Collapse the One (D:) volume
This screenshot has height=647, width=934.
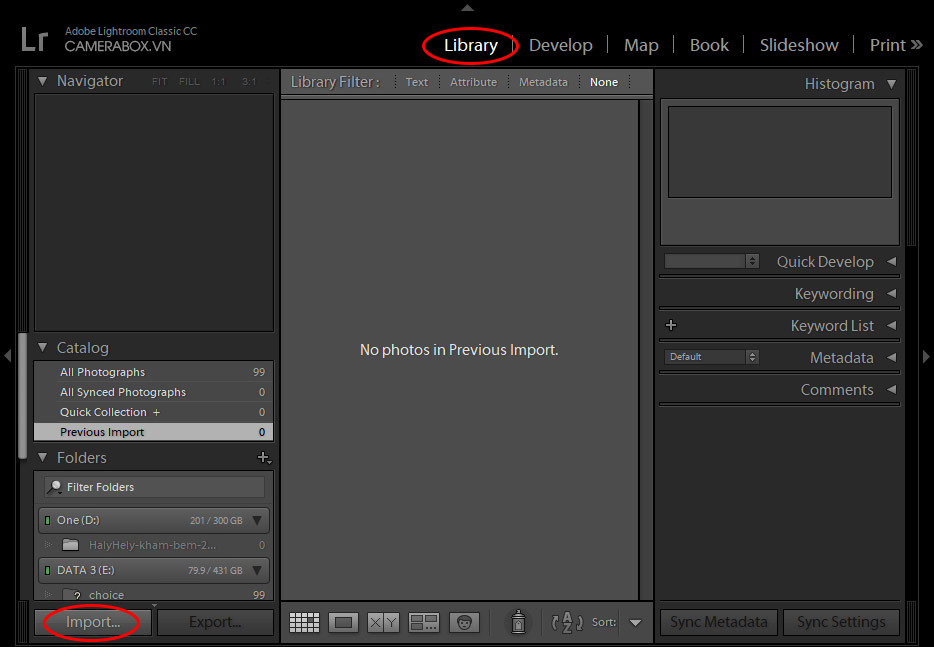pyautogui.click(x=257, y=520)
